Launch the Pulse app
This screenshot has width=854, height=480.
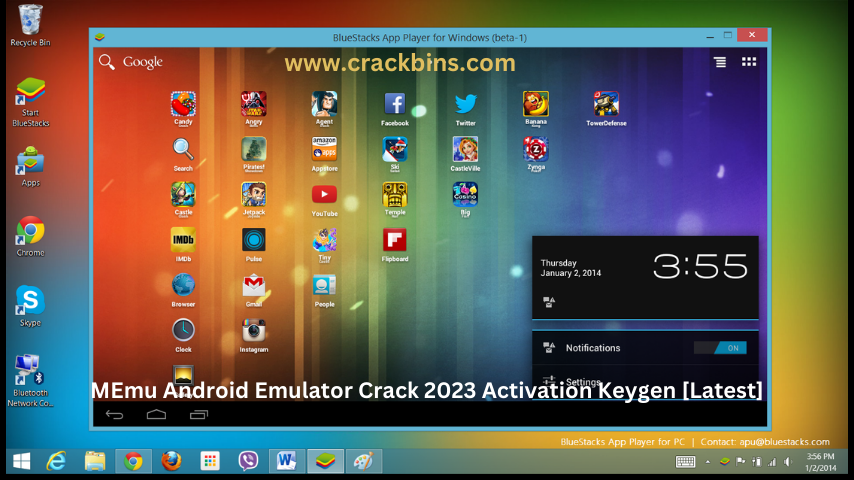tap(254, 240)
